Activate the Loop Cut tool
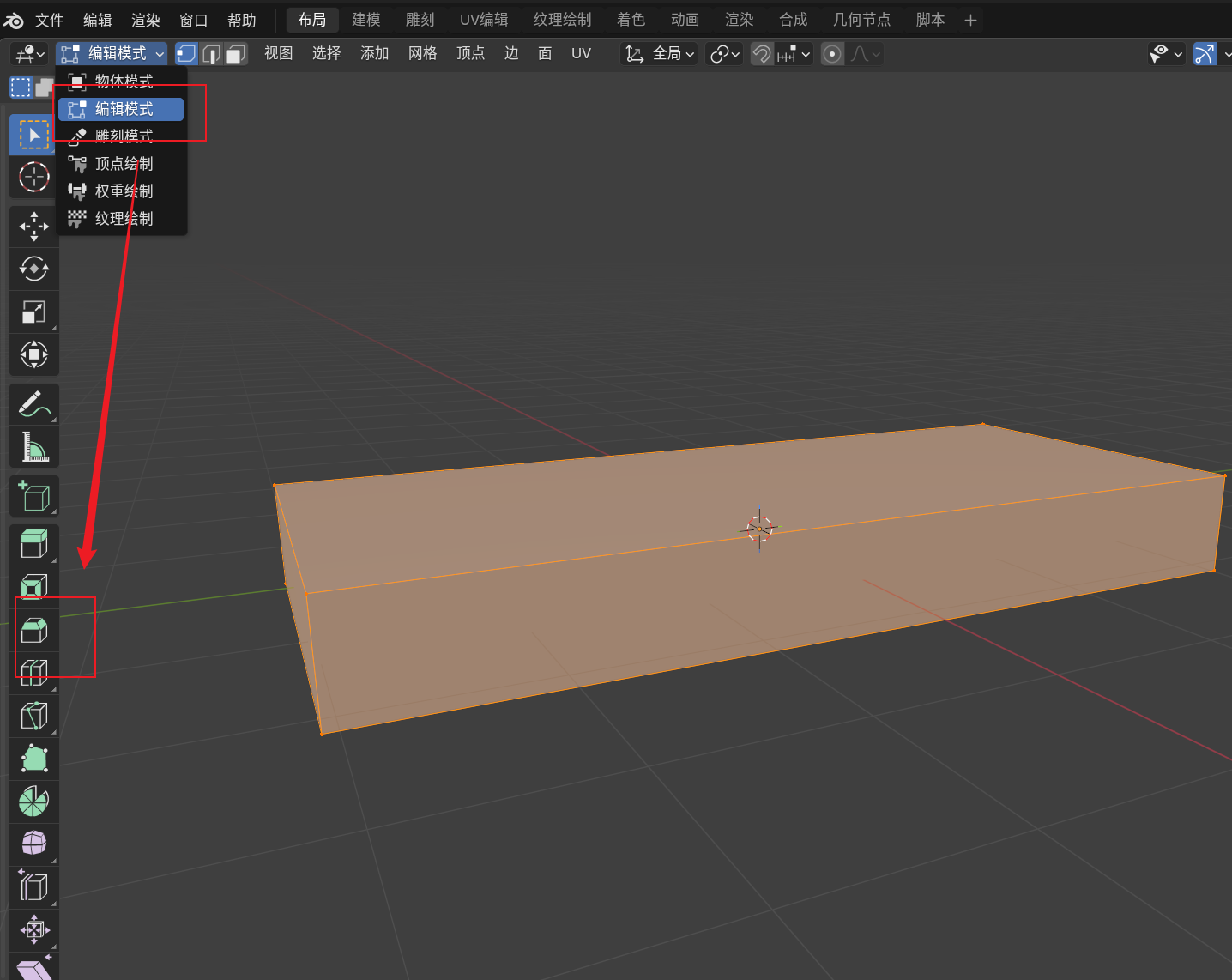Viewport: 1232px width, 980px height. [34, 673]
